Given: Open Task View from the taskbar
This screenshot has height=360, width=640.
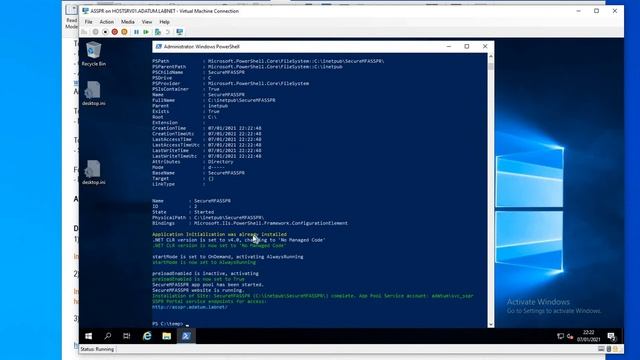Looking at the screenshot, I should pyautogui.click(x=127, y=336).
